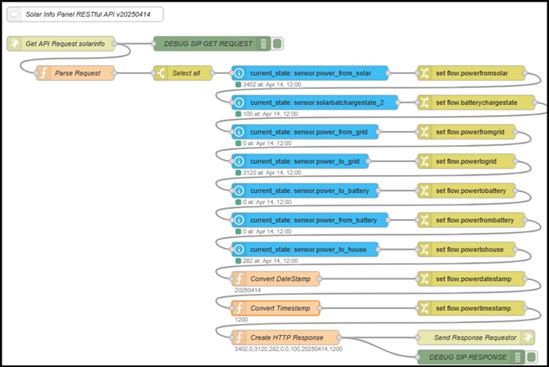The height and width of the screenshot is (367, 549).
Task: Click the change icon on set flow.powerfromsolar
Action: tap(425, 73)
